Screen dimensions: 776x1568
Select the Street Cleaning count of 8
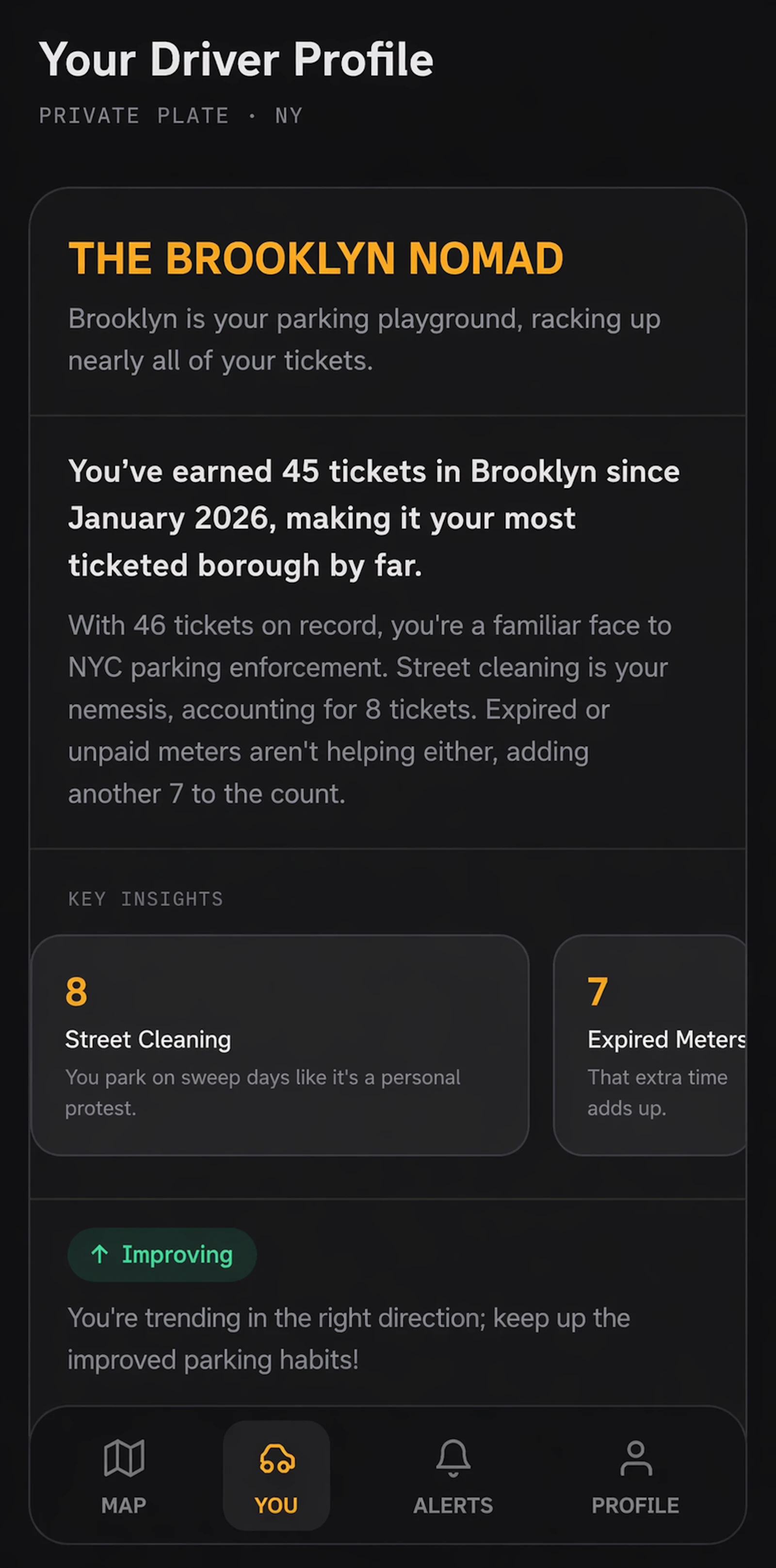pos(76,992)
